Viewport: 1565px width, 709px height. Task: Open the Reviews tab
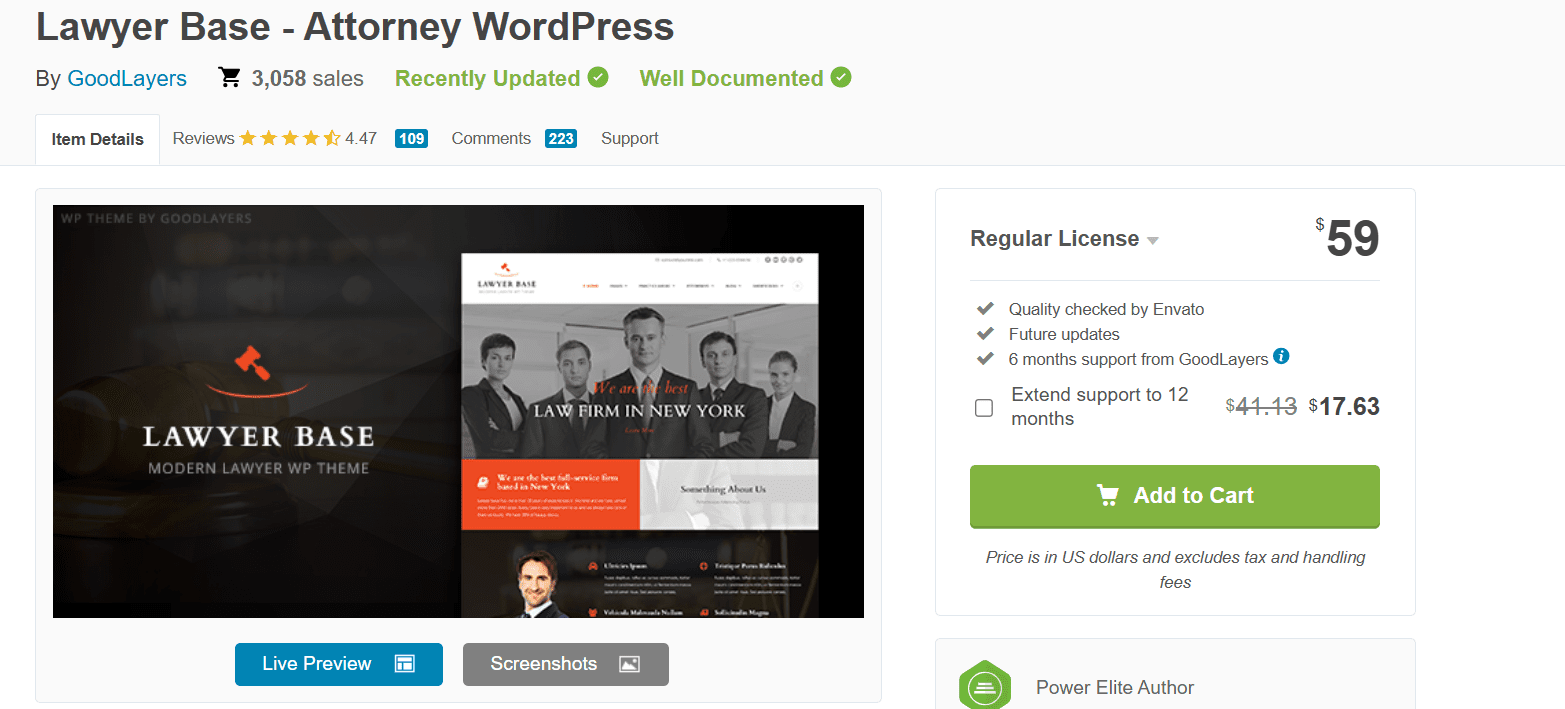300,139
